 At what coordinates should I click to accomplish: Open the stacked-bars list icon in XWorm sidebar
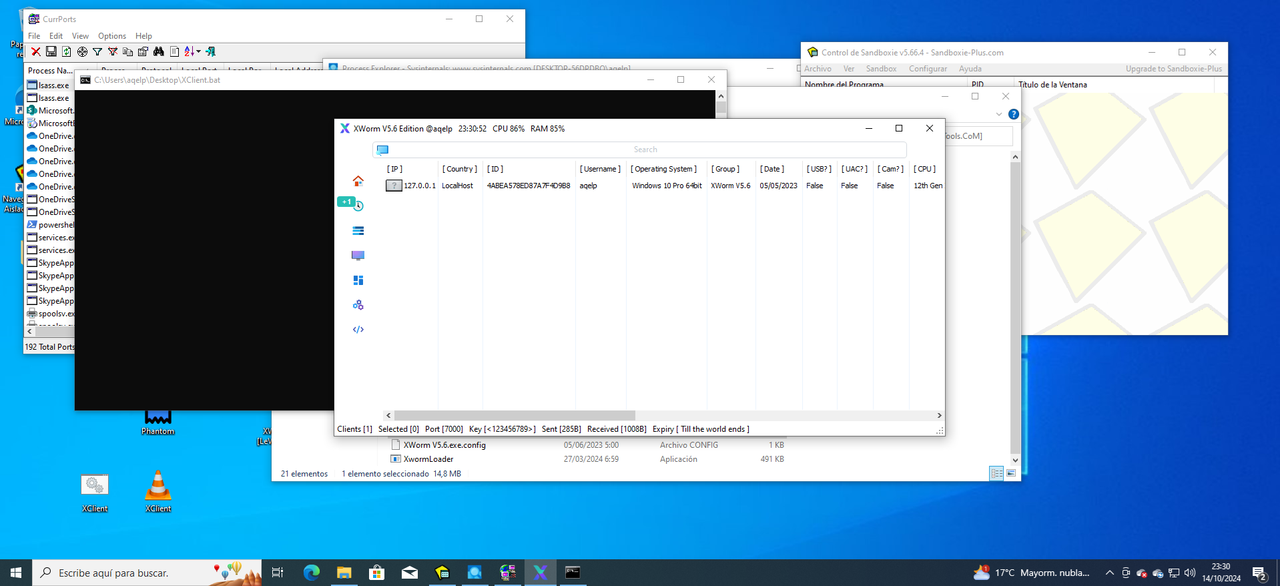[x=358, y=230]
